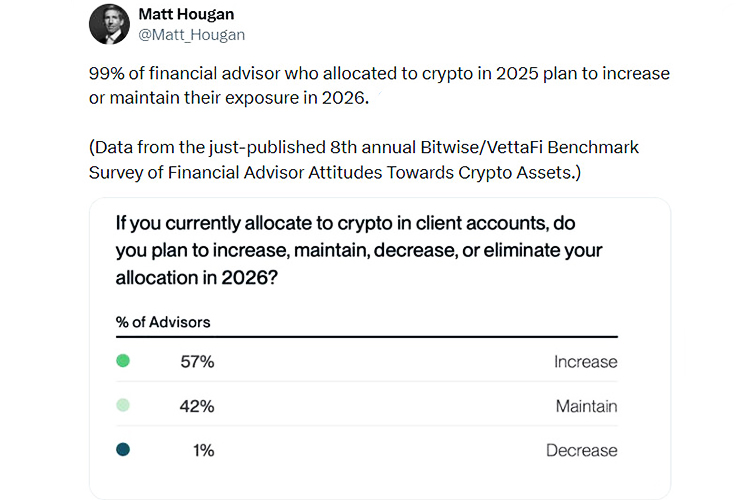Click the '% of Advisors' column header
This screenshot has width=750, height=500.
point(163,323)
